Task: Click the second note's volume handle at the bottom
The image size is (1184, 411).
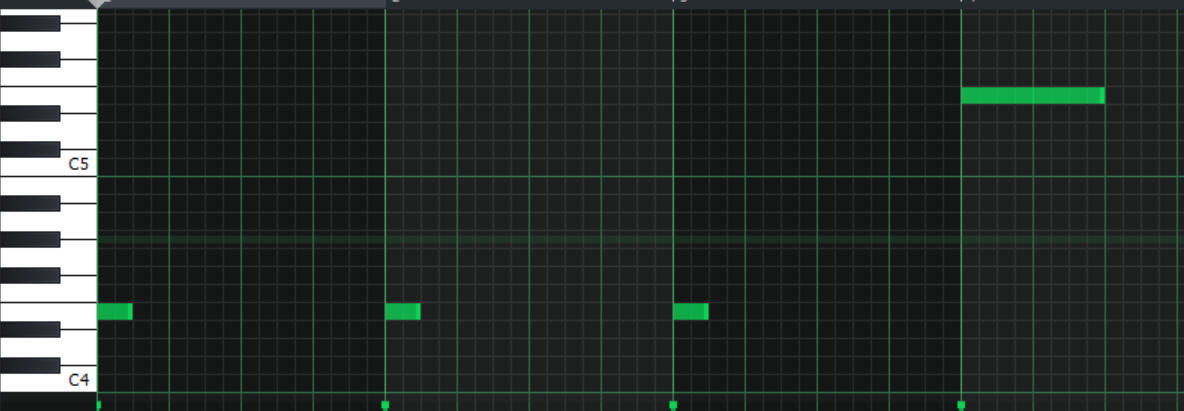Action: click(385, 405)
